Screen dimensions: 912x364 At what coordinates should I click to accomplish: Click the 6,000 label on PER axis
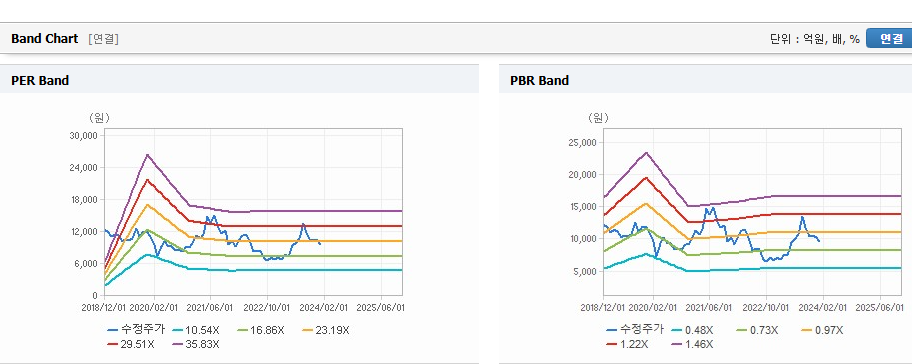pos(87,263)
